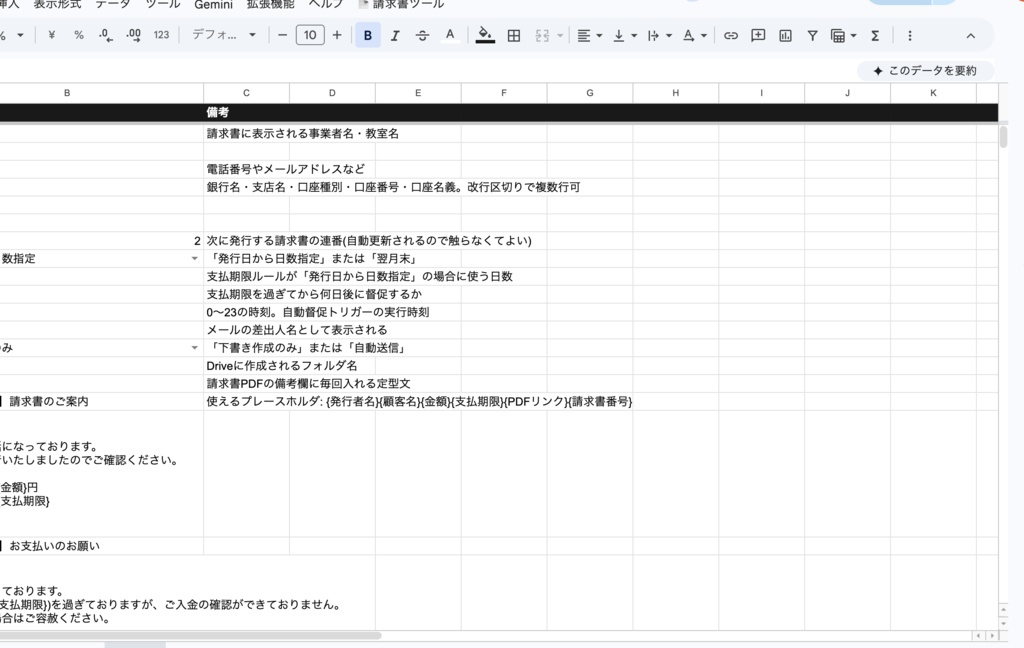This screenshot has height=648, width=1024.
Task: Open the ツール menu
Action: coord(163,4)
